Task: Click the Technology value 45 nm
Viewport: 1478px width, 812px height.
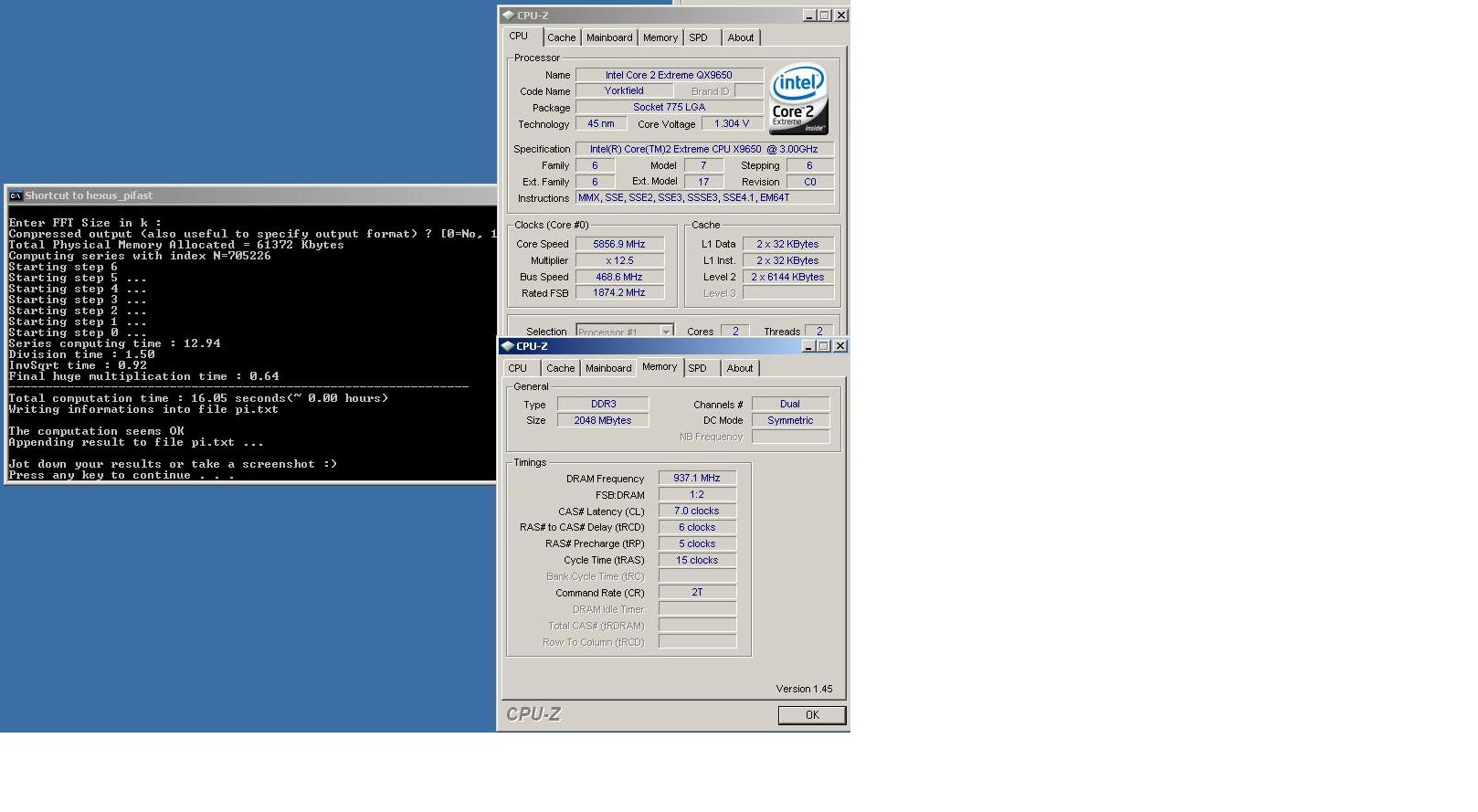Action: [601, 124]
